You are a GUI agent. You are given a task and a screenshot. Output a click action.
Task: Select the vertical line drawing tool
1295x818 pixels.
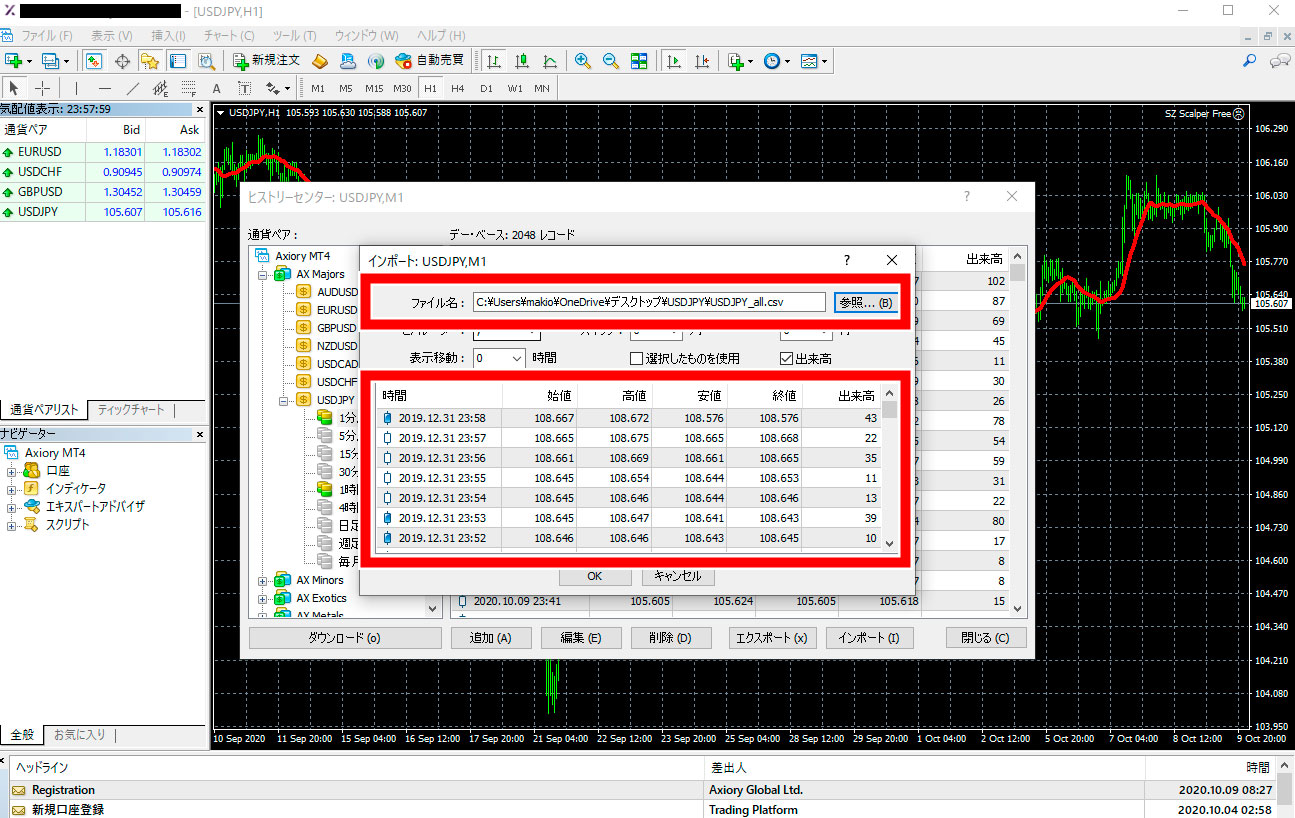[76, 88]
